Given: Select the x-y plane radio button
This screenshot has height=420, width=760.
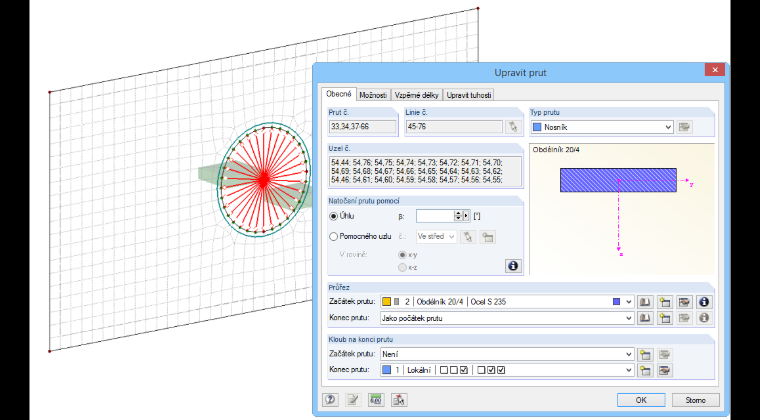Looking at the screenshot, I should (x=402, y=255).
